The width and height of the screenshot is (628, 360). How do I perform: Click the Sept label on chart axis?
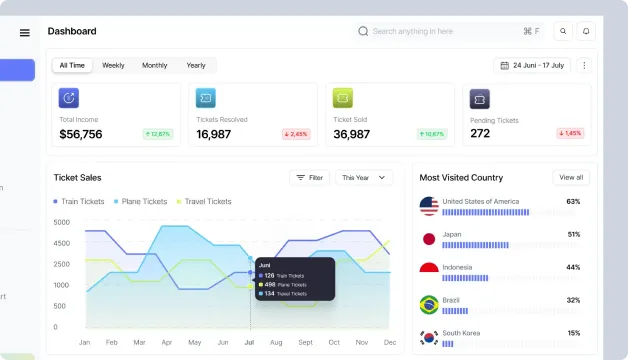click(x=305, y=342)
